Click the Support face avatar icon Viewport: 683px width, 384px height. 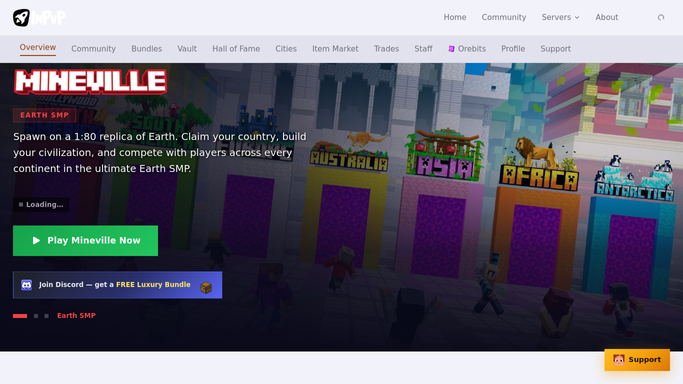coord(619,360)
